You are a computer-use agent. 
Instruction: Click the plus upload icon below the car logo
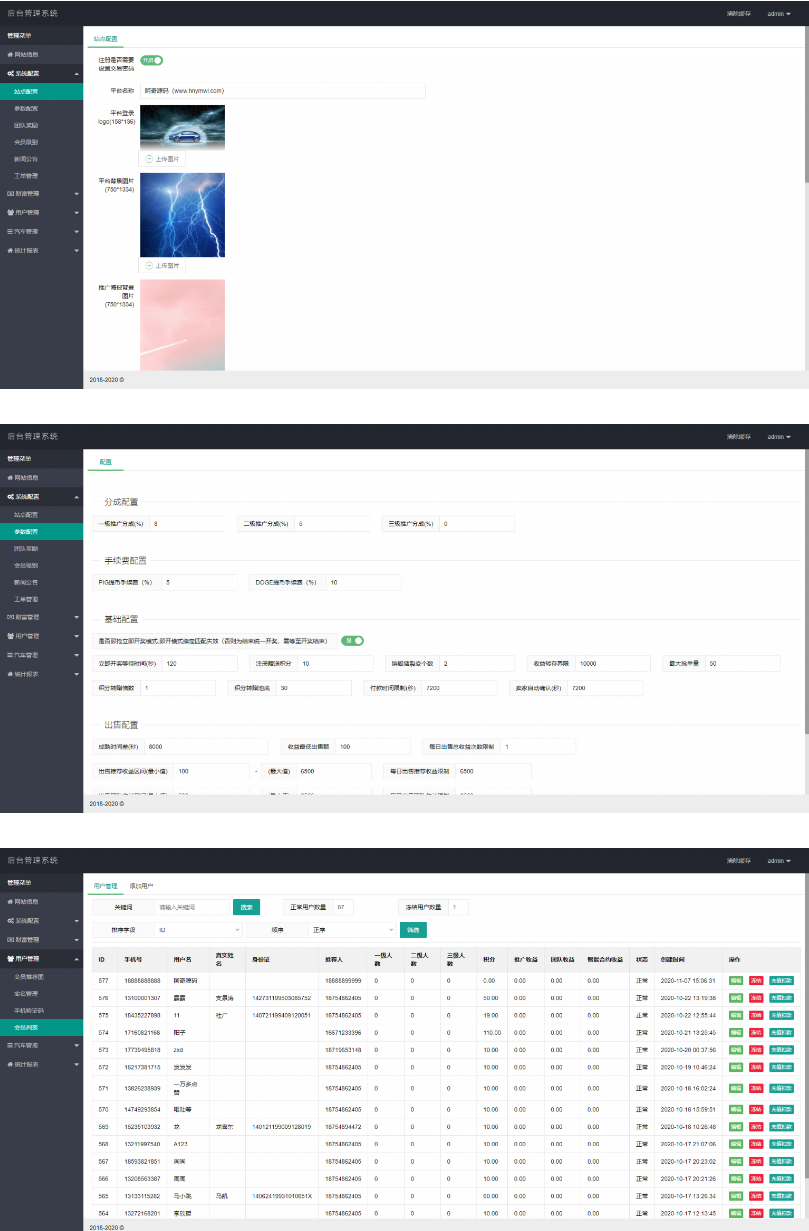[150, 159]
